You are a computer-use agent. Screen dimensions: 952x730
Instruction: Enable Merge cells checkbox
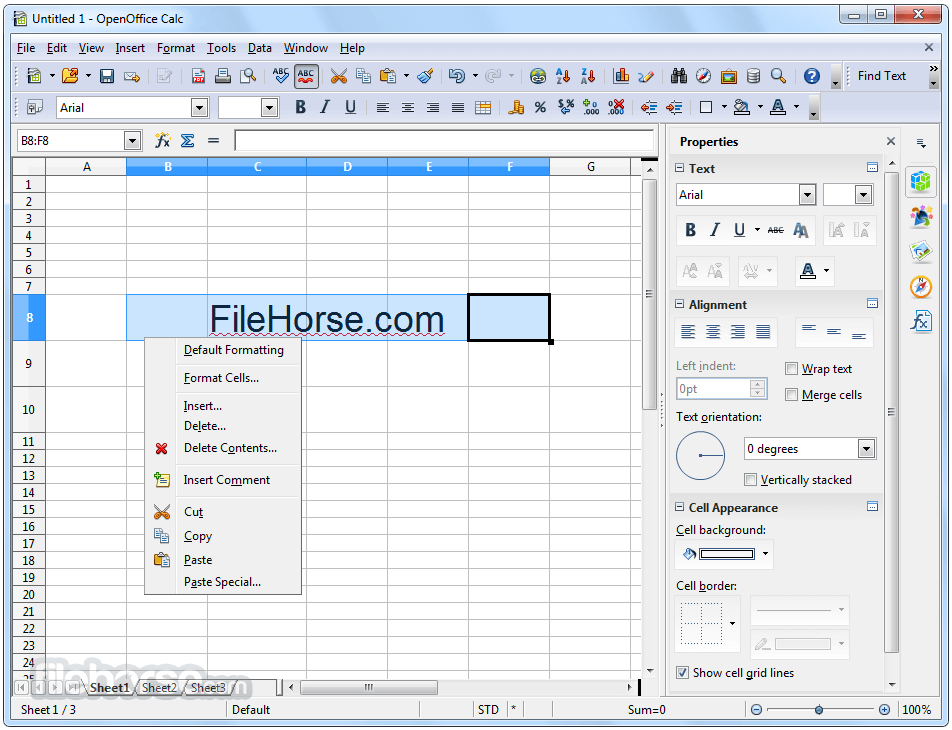tap(791, 395)
